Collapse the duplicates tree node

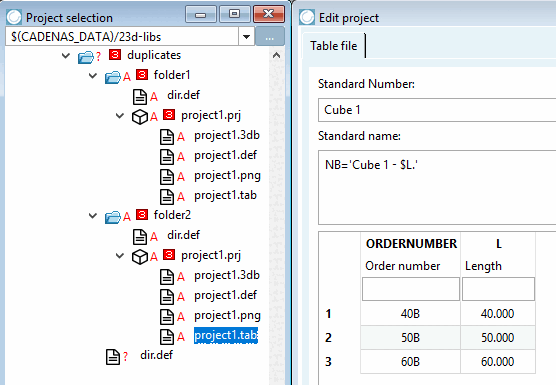point(66,55)
